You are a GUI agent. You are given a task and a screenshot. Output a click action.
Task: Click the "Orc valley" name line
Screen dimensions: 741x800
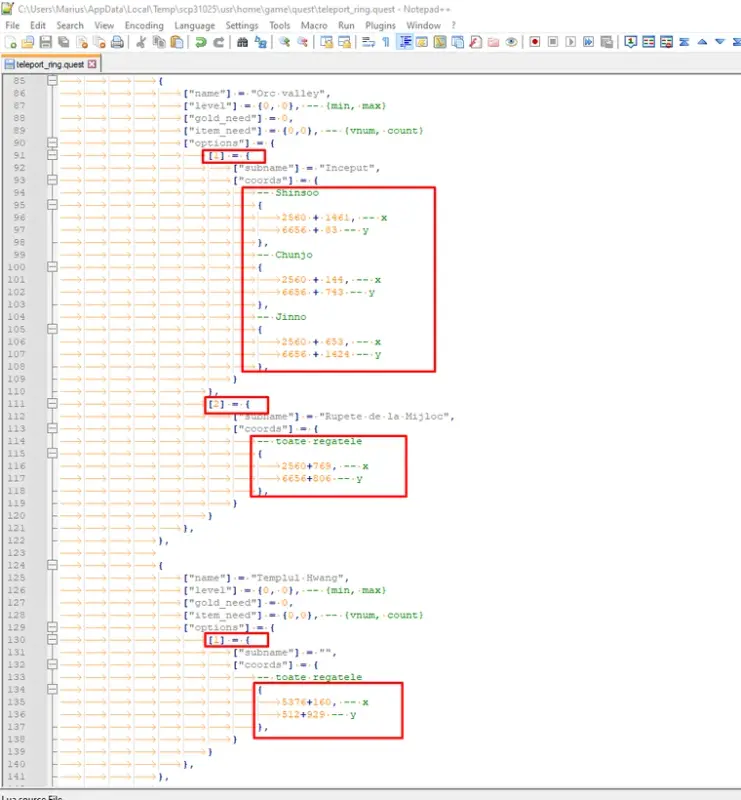click(x=257, y=93)
